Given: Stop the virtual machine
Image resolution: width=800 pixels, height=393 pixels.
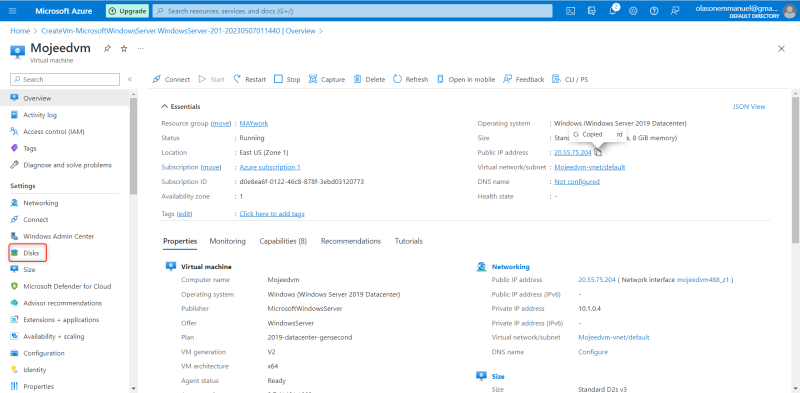Looking at the screenshot, I should tap(287, 79).
